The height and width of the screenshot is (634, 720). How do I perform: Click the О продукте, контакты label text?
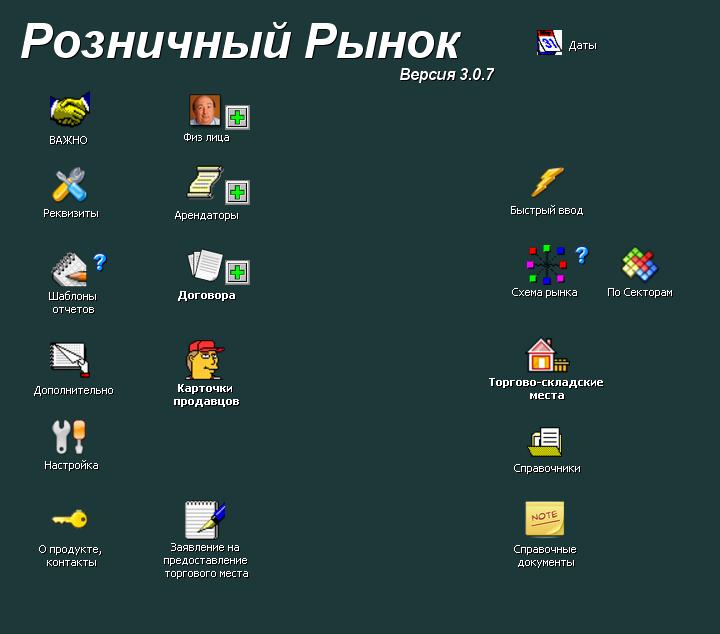tap(70, 556)
